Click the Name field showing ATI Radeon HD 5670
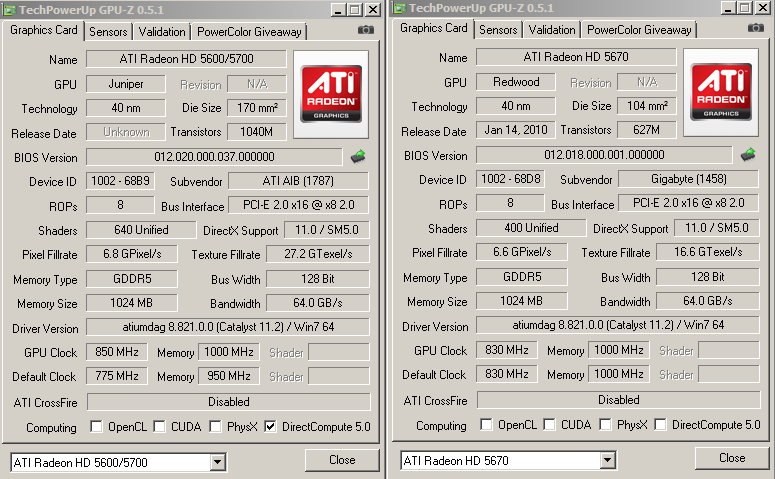This screenshot has width=775, height=479. point(576,57)
